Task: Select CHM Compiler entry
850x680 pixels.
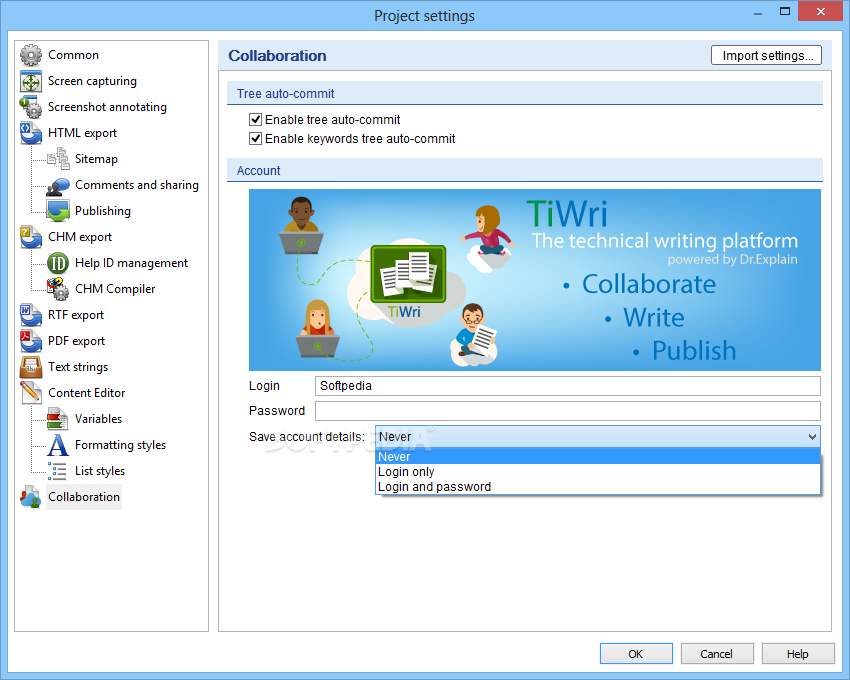Action: point(115,290)
